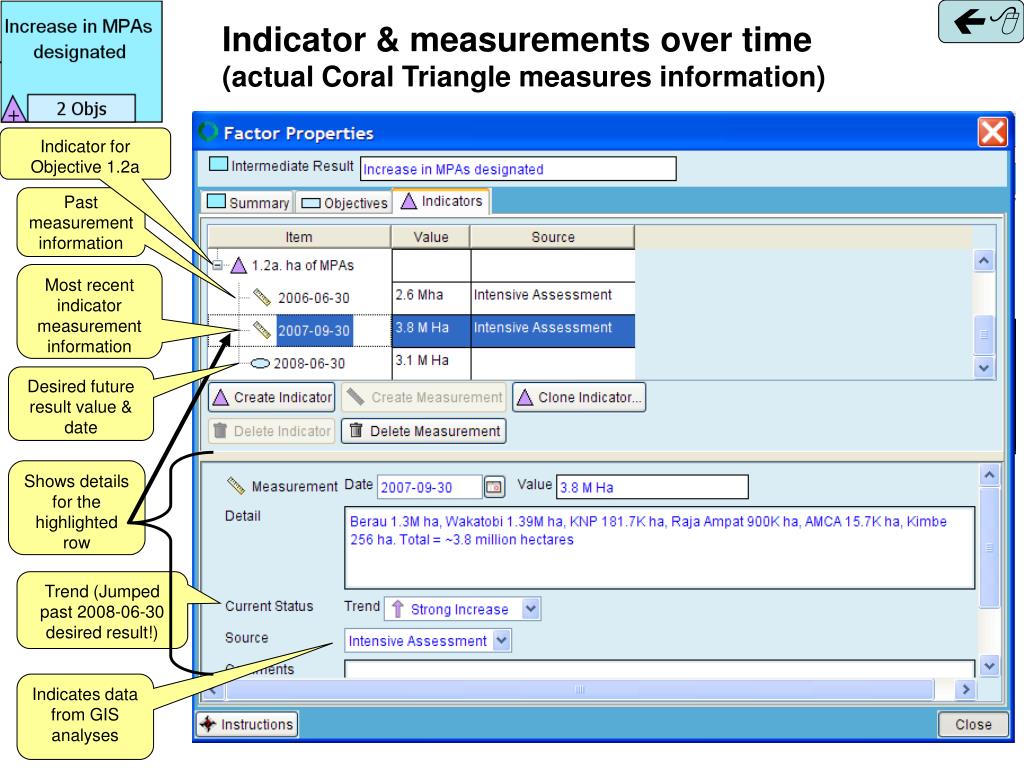1024x768 pixels.
Task: Click the Delete Measurement button
Action: [x=424, y=431]
